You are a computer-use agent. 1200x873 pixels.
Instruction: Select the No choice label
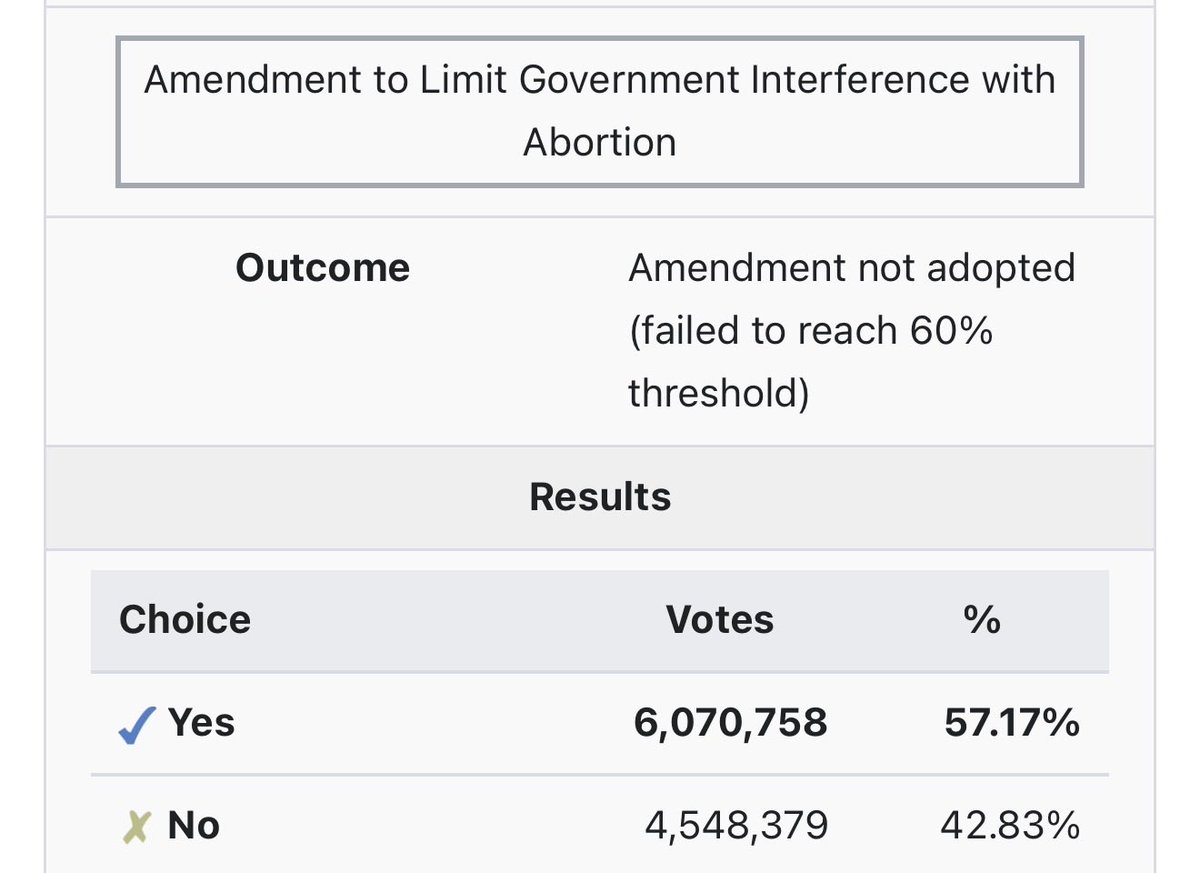[x=194, y=826]
